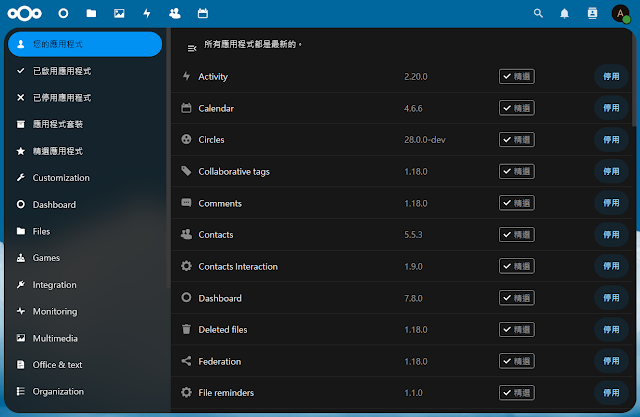Select 已啟用應用程式 category
The width and height of the screenshot is (640, 417).
click(x=85, y=71)
